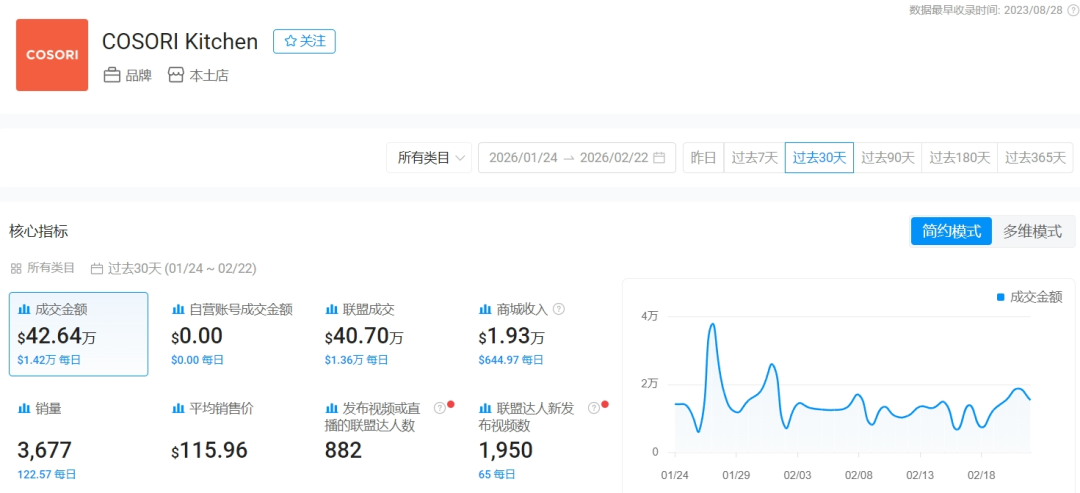
Task: Click the calendar icon in date range
Action: 659,158
